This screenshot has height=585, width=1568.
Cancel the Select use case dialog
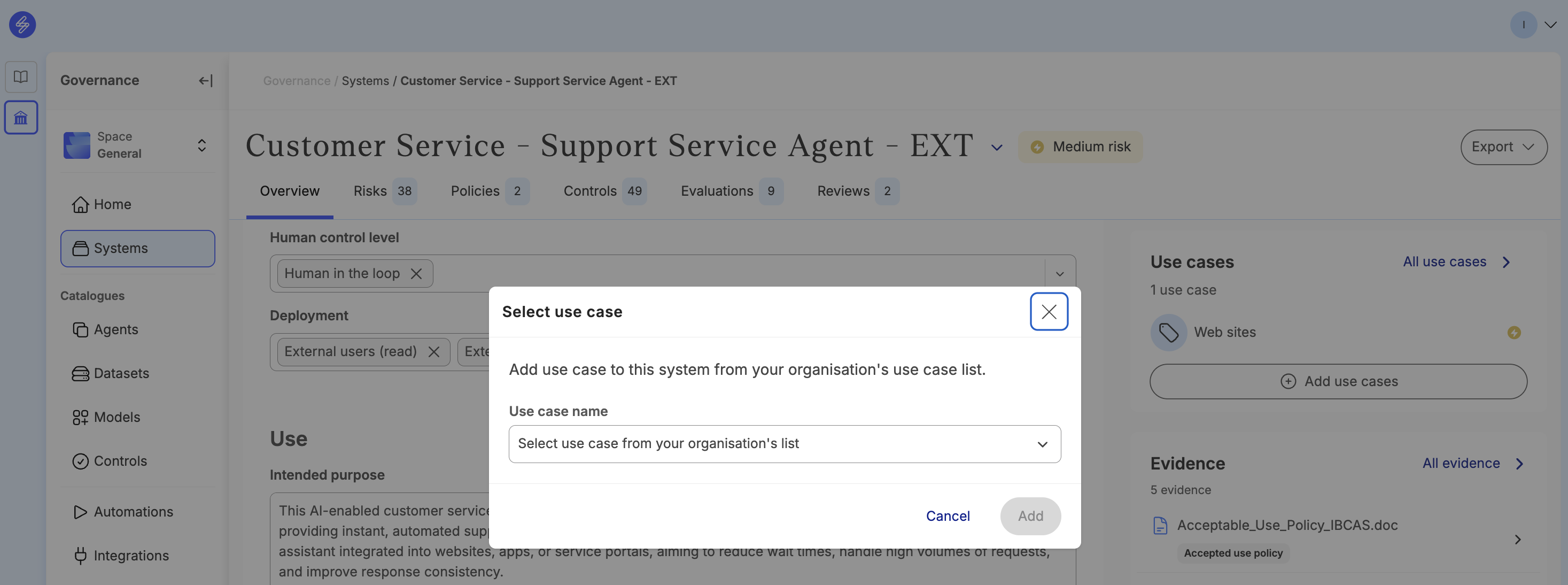pyautogui.click(x=948, y=516)
